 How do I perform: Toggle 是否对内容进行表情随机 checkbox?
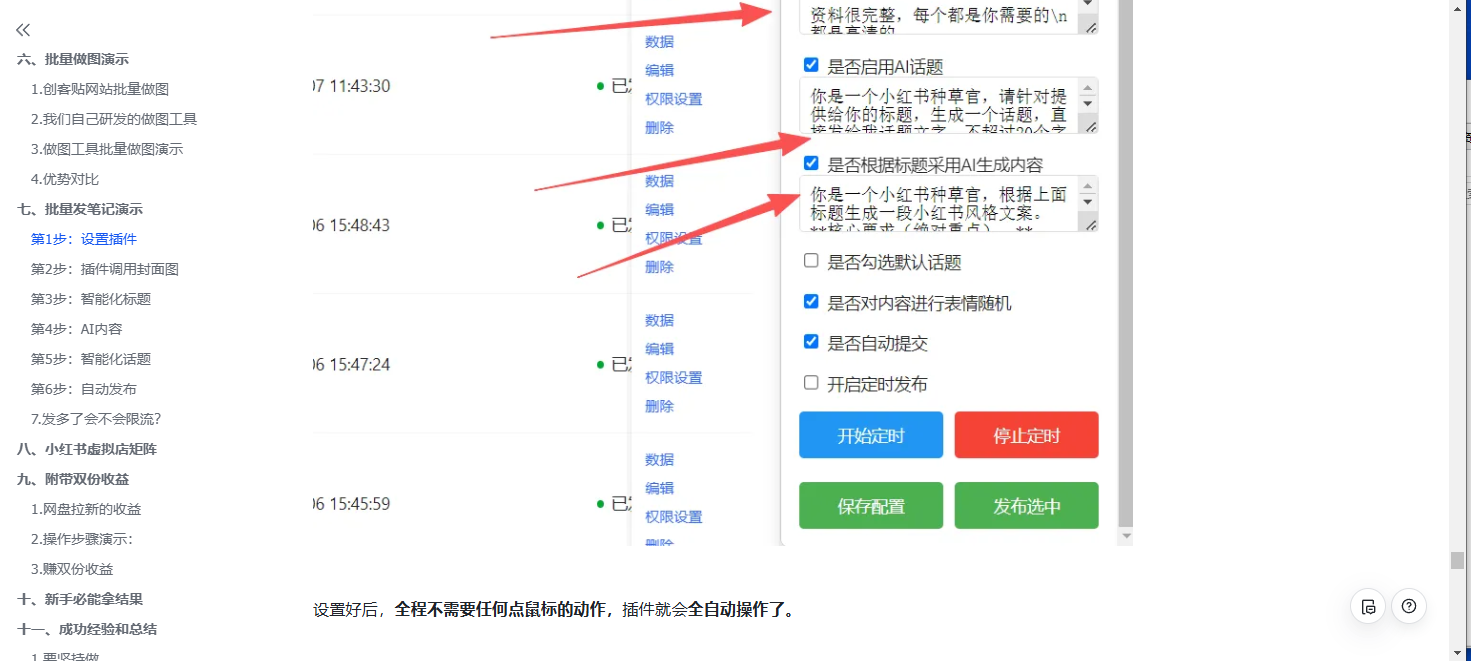pos(811,302)
